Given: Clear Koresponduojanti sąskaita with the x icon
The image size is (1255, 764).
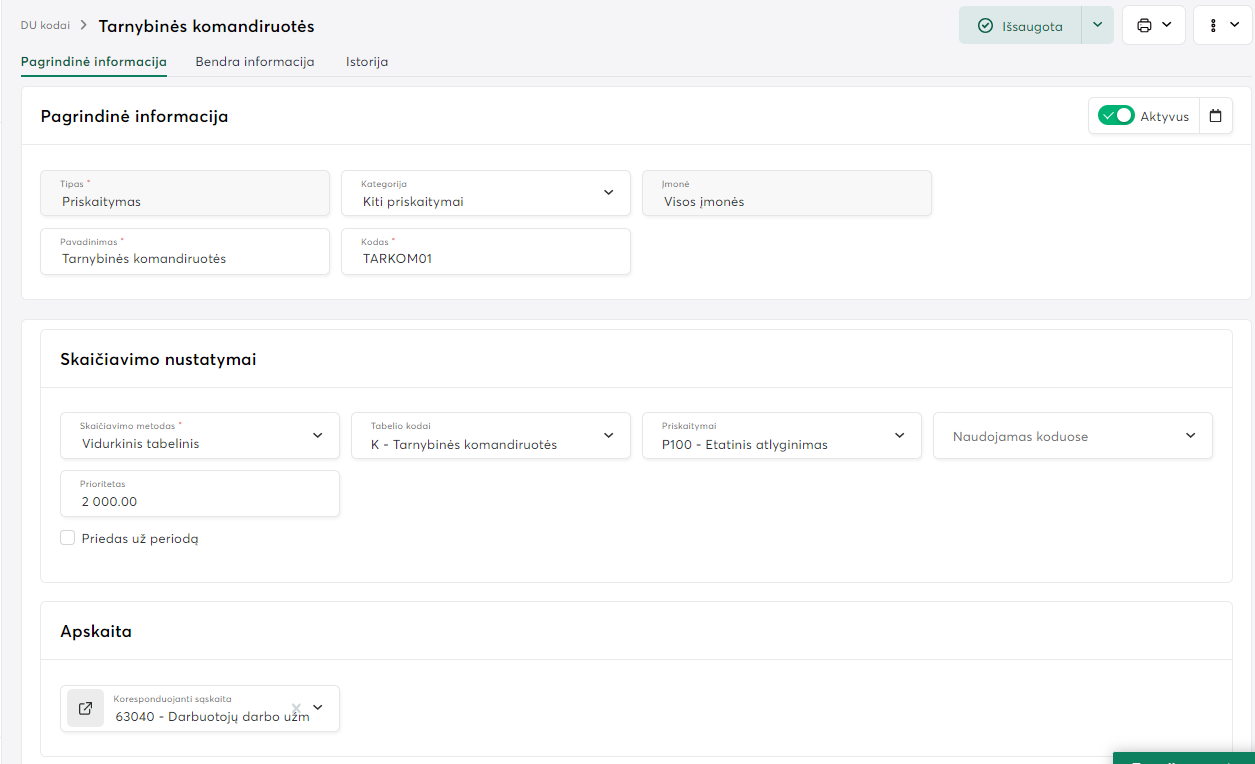Looking at the screenshot, I should (296, 708).
